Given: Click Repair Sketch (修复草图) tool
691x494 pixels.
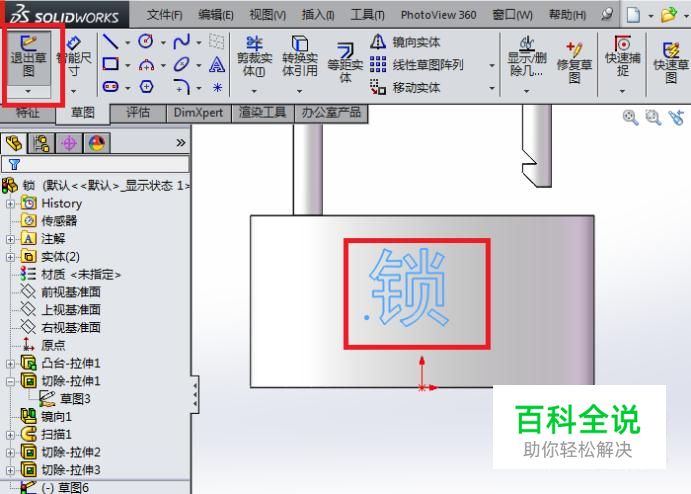Looking at the screenshot, I should pyautogui.click(x=574, y=63).
